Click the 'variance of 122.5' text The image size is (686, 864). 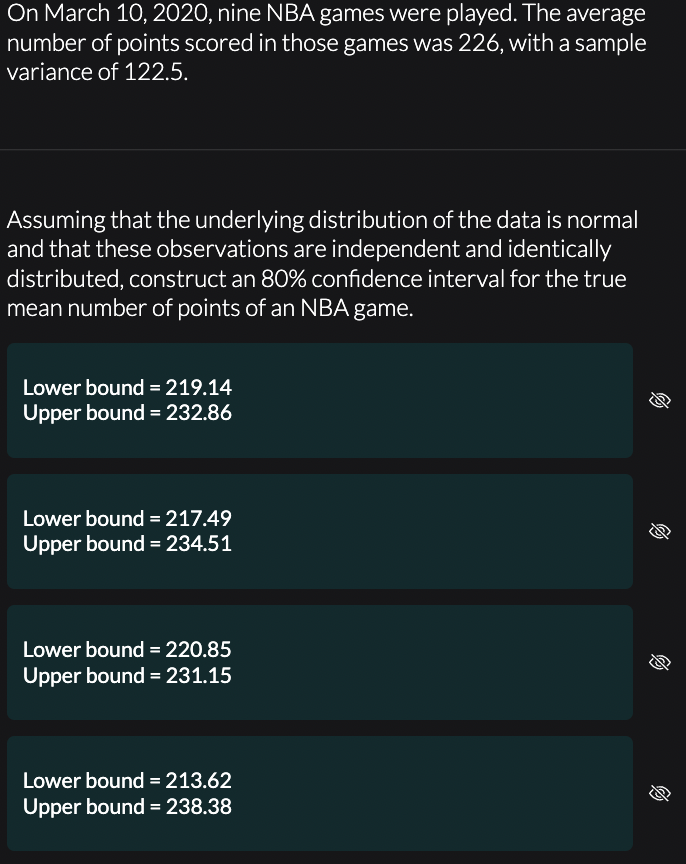[97, 72]
